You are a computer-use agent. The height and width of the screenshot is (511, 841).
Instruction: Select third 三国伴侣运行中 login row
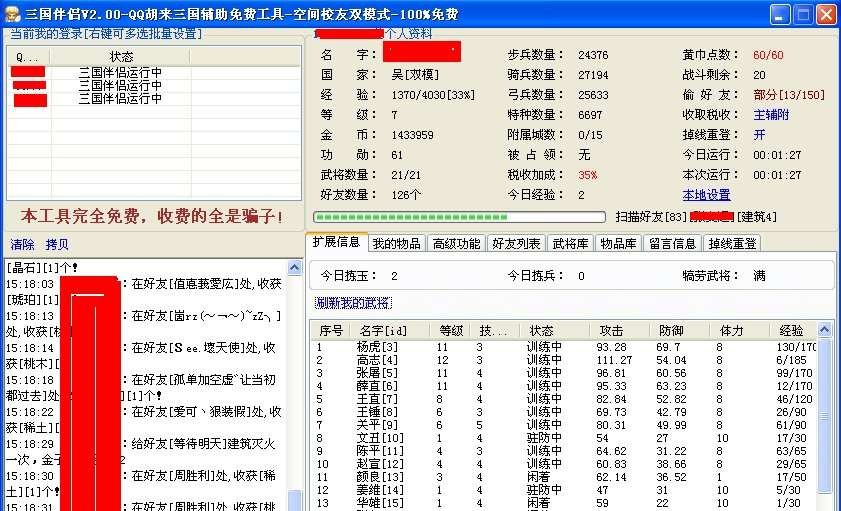pyautogui.click(x=153, y=99)
